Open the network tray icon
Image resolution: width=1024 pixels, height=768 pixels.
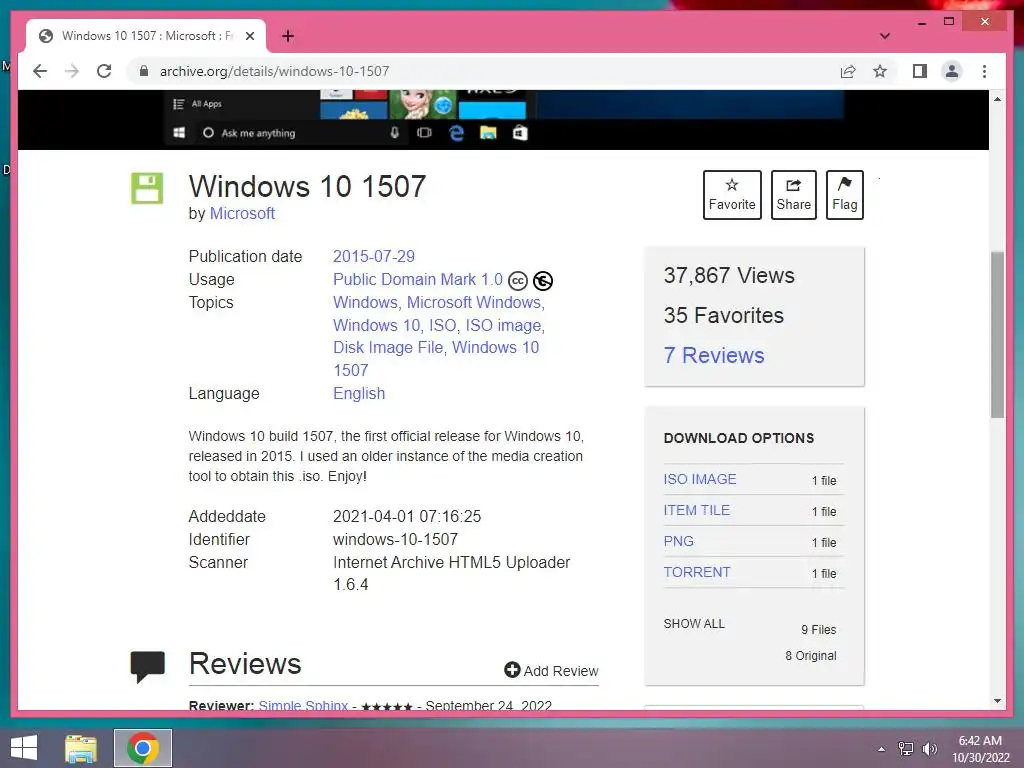(906, 749)
